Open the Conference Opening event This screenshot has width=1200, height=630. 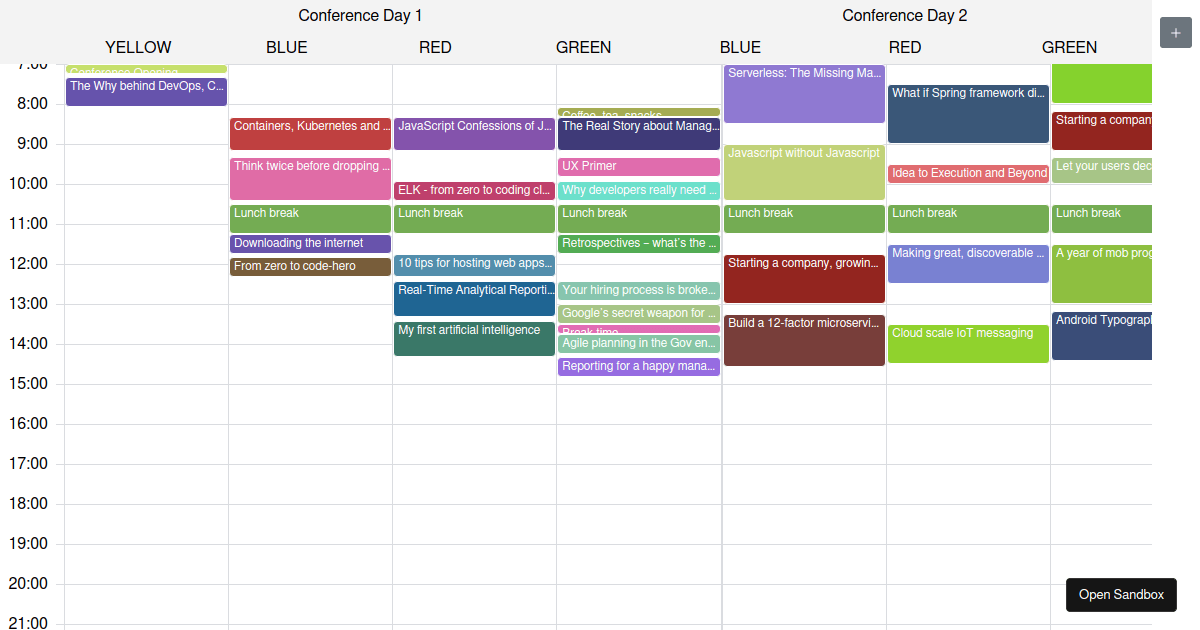click(146, 70)
